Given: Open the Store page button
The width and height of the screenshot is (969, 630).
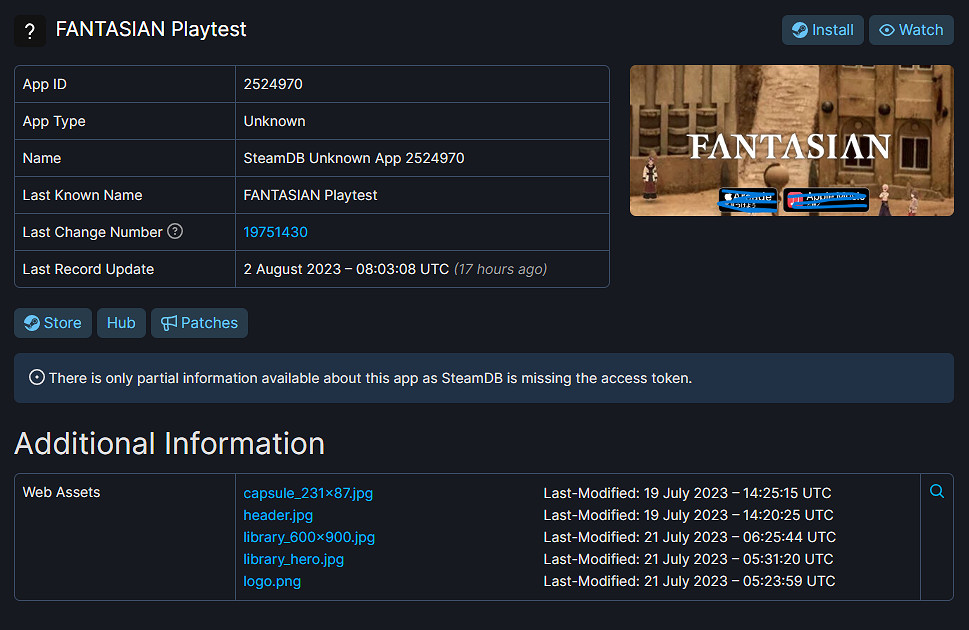Looking at the screenshot, I should point(53,323).
